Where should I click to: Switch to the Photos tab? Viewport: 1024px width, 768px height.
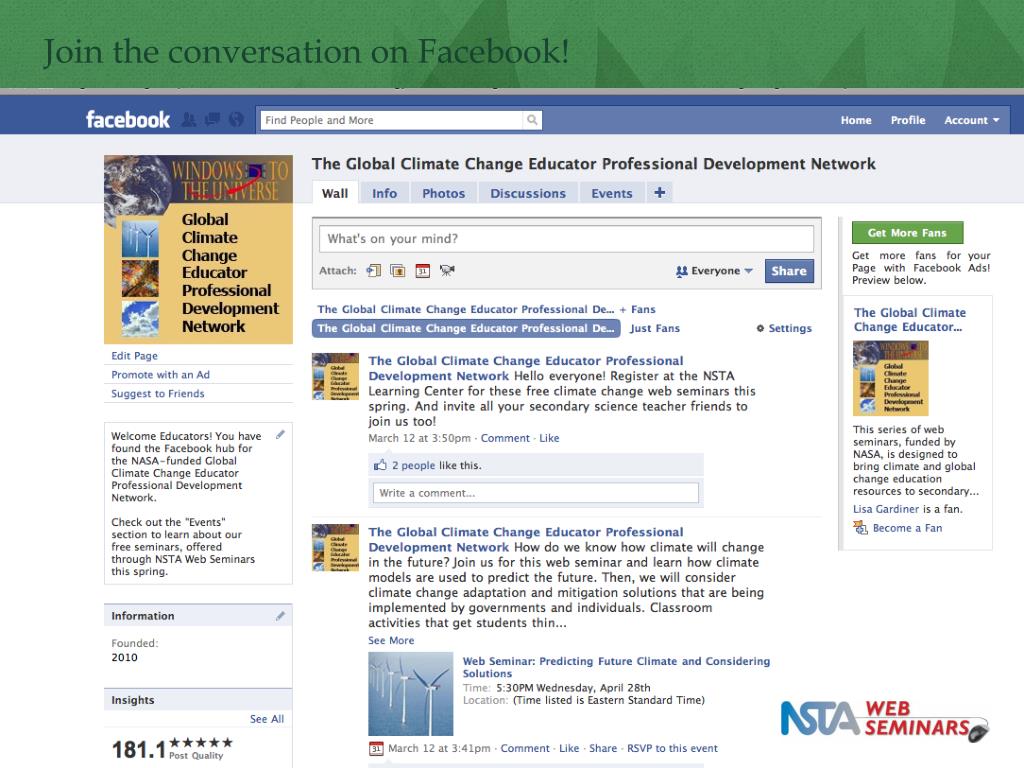click(x=443, y=193)
